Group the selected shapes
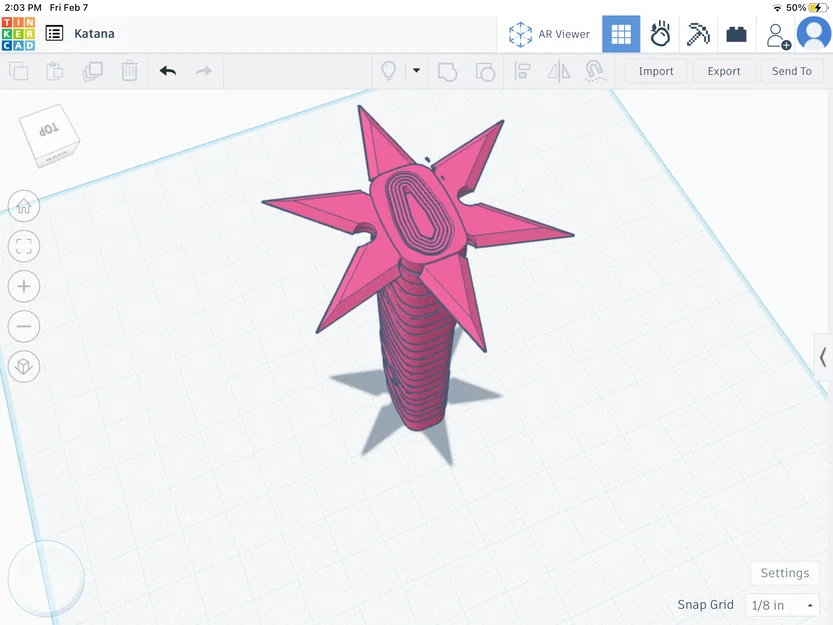Screen dimensions: 833x625 (447, 71)
